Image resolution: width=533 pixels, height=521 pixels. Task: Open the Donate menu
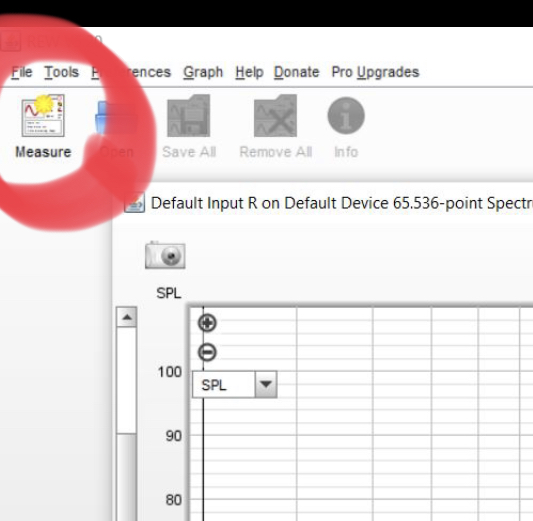click(x=296, y=72)
